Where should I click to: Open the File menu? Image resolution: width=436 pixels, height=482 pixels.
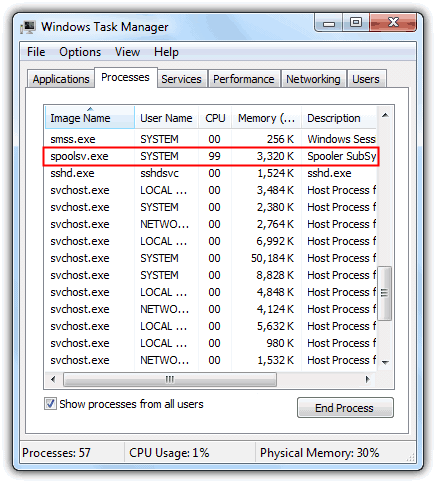(x=36, y=52)
